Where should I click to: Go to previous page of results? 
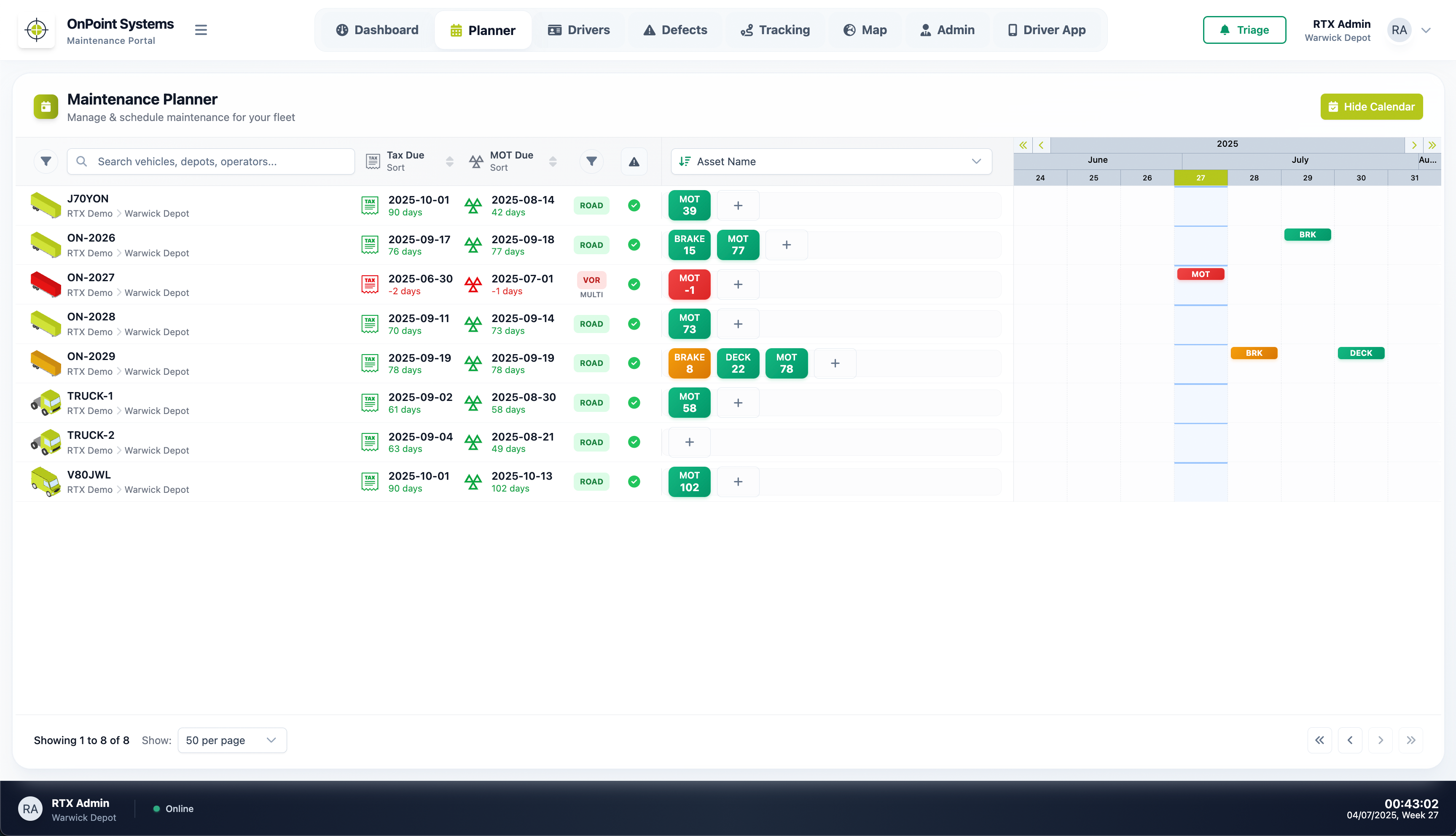(1350, 740)
